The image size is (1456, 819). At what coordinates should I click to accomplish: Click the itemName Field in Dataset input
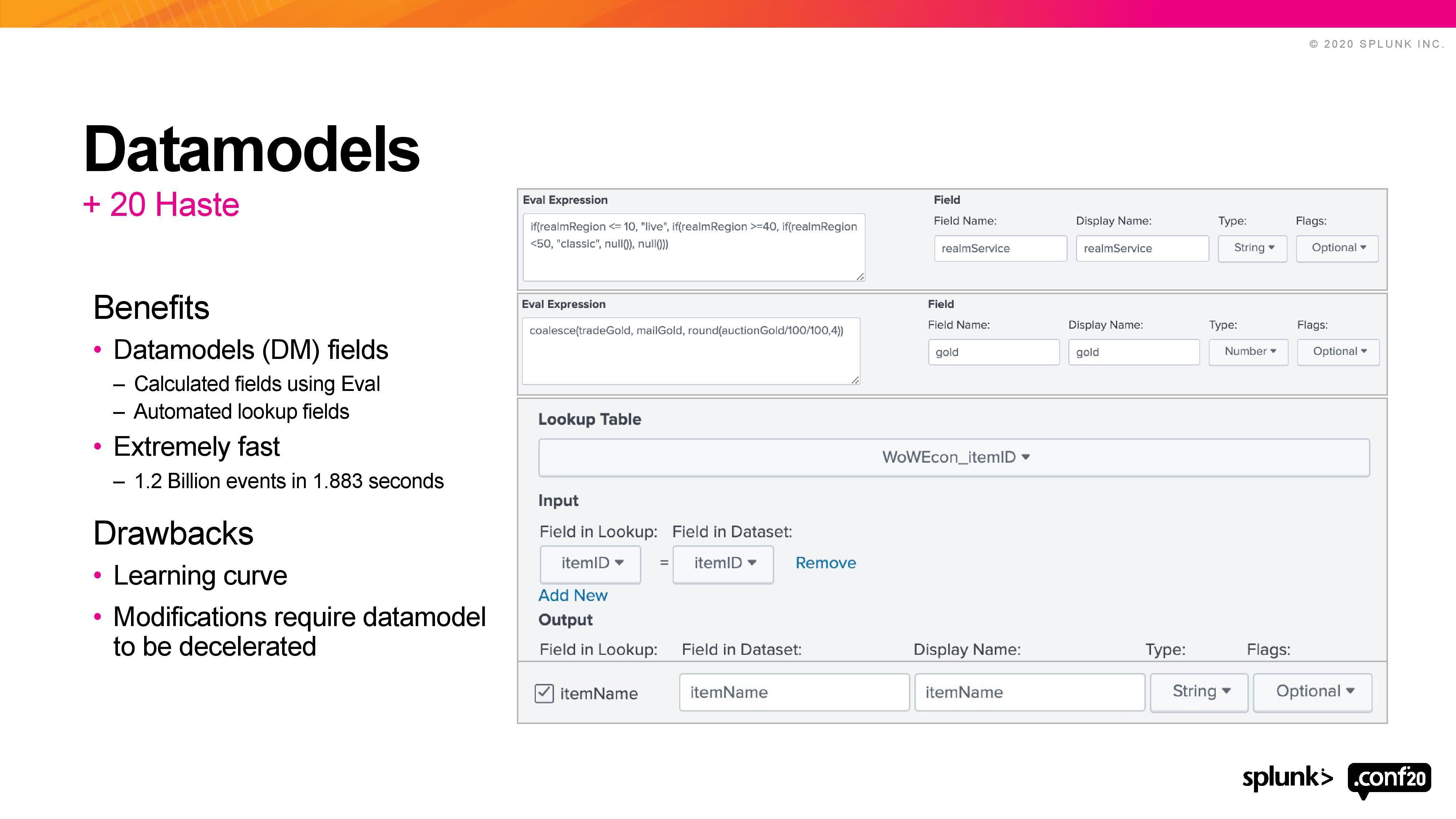pos(794,692)
